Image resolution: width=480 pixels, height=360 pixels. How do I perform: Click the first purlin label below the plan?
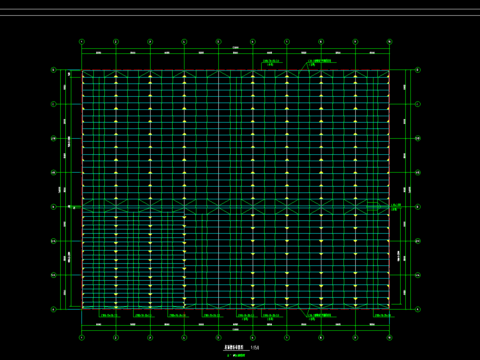110,315
